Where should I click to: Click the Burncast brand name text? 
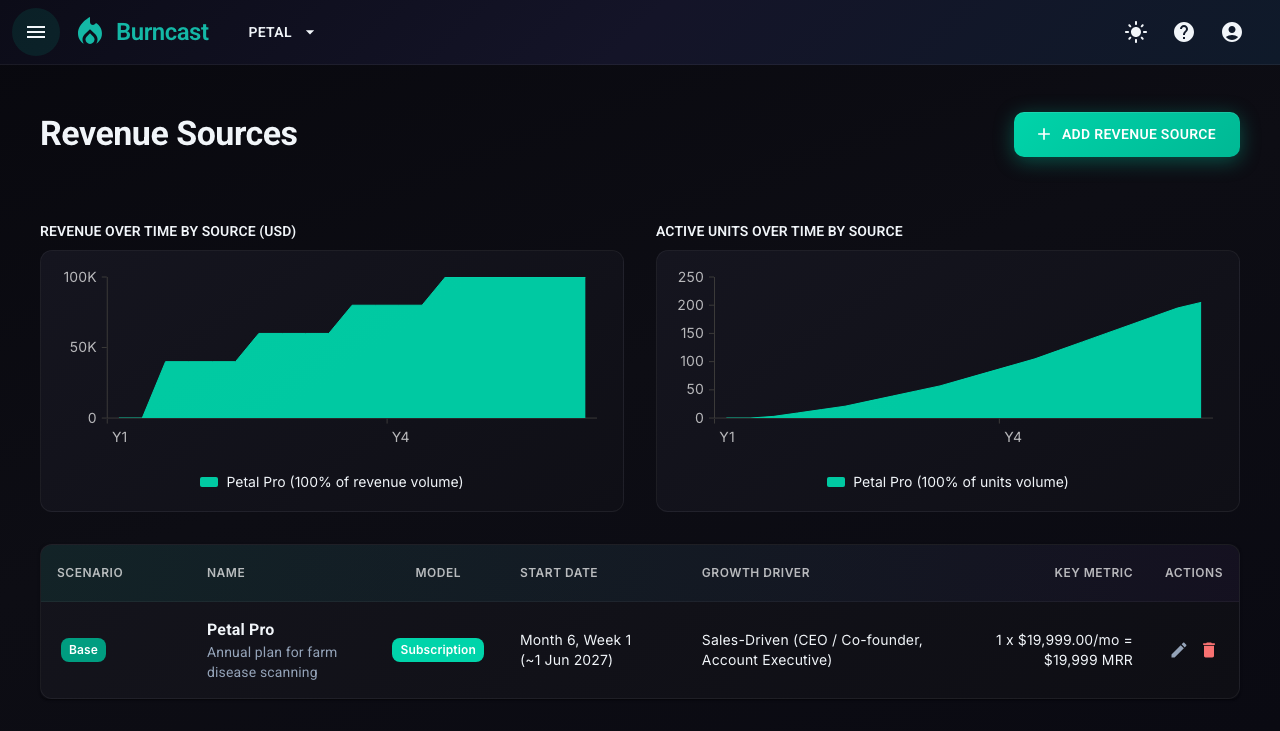click(x=162, y=32)
